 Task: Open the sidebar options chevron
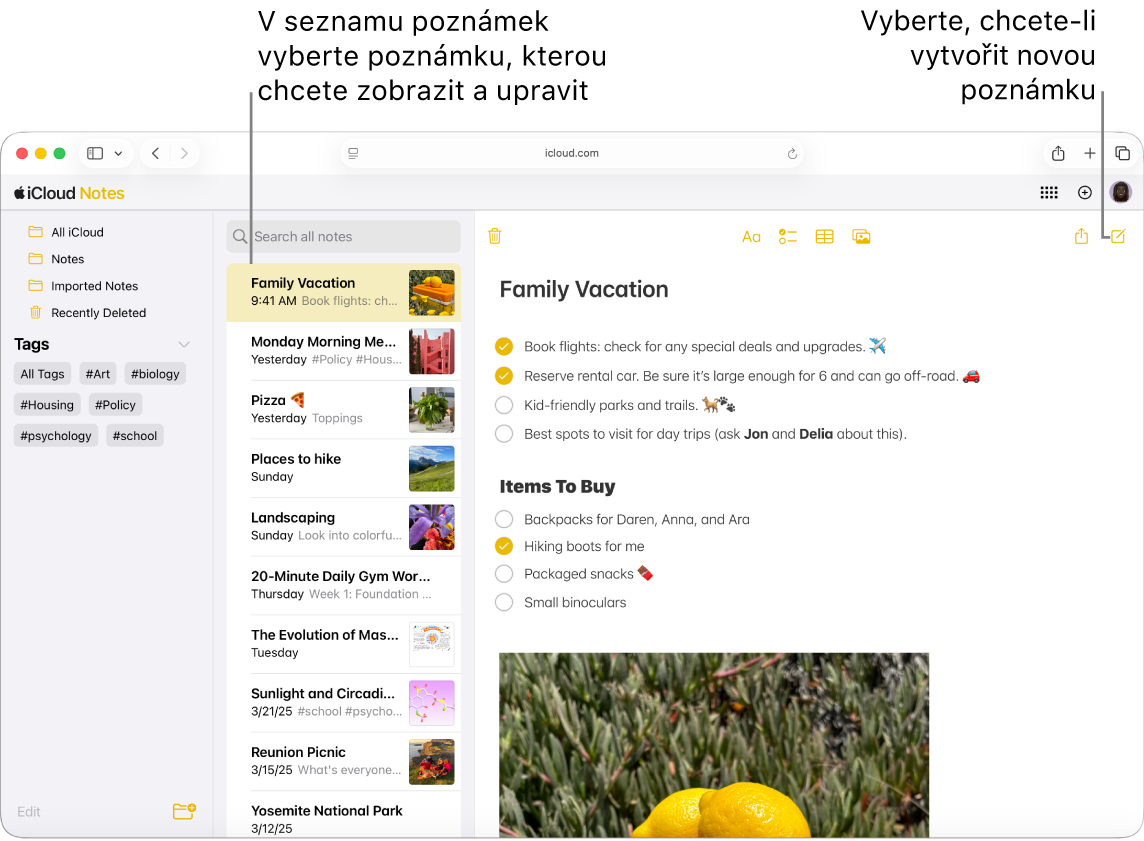pyautogui.click(x=118, y=153)
